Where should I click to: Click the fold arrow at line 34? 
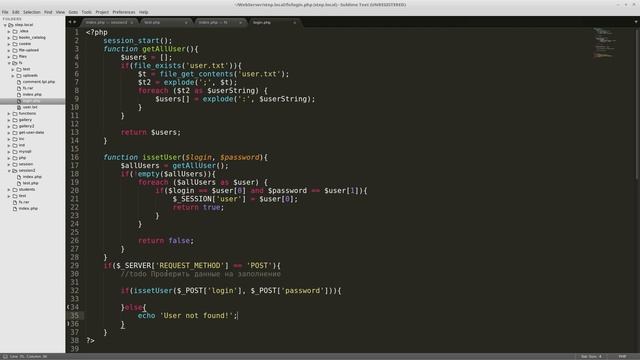click(x=68, y=307)
